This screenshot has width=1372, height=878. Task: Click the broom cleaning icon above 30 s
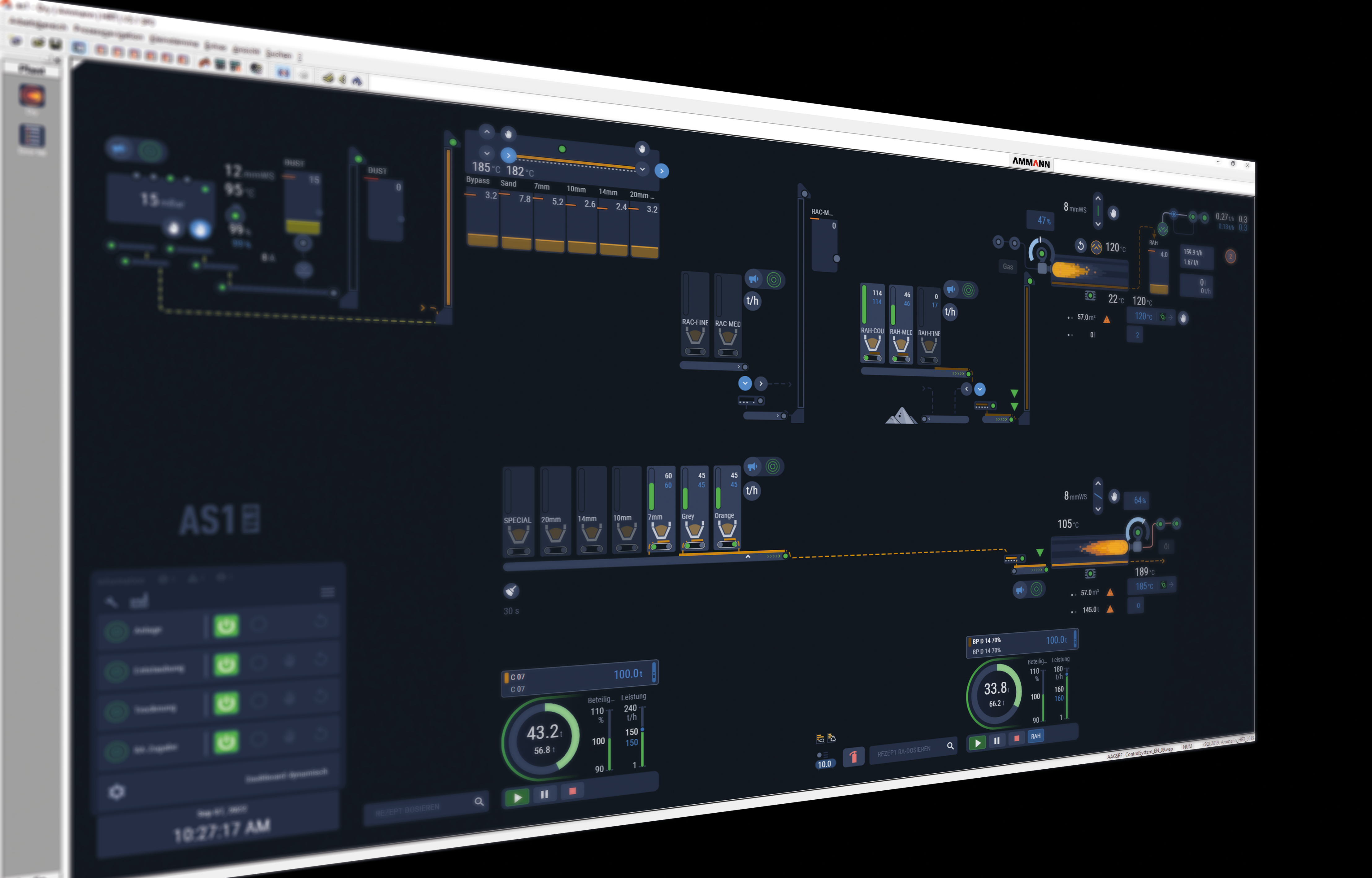[511, 591]
